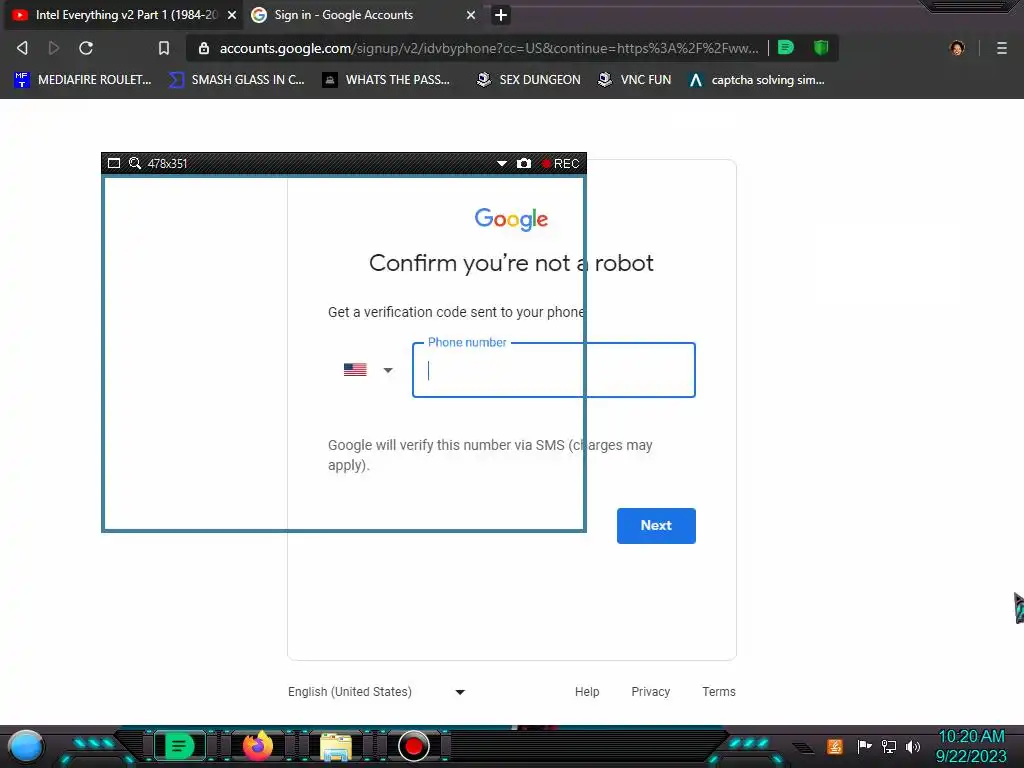The height and width of the screenshot is (768, 1024).
Task: Click the blue Next button
Action: [x=656, y=526]
